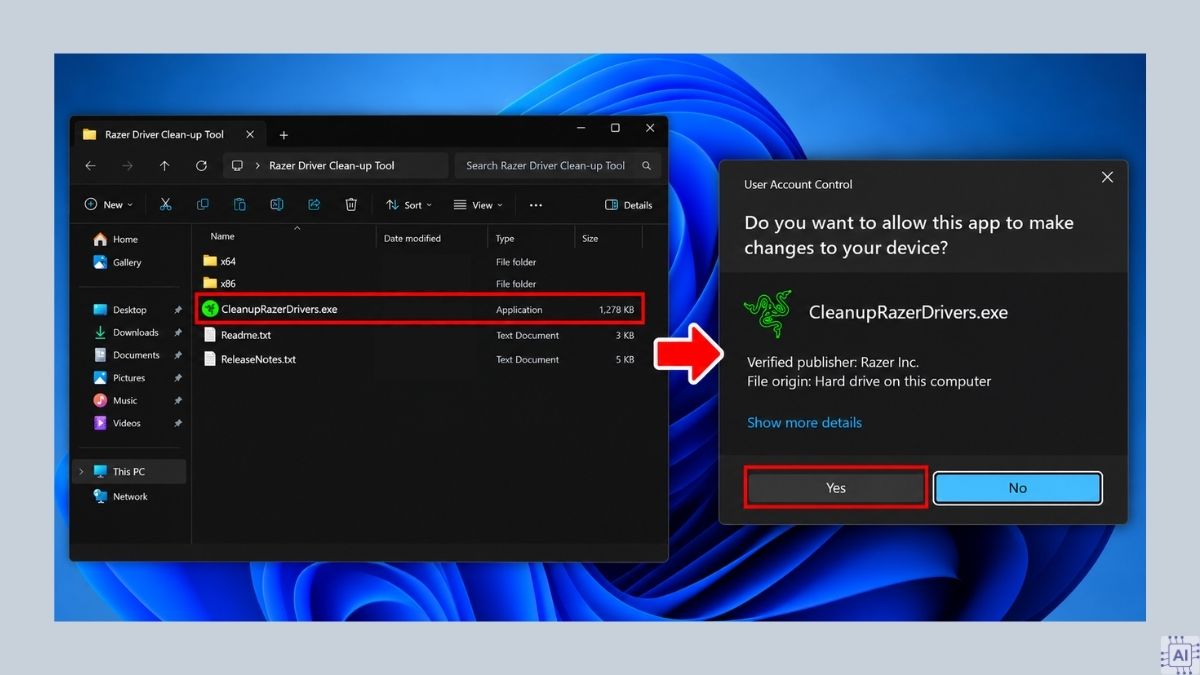
Task: Unpin Desktop using its pin icon
Action: click(178, 310)
